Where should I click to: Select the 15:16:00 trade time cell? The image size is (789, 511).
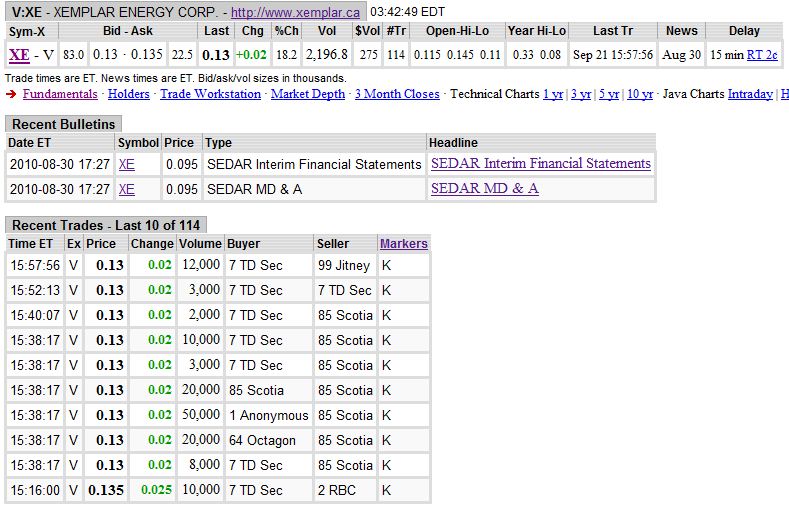click(35, 490)
